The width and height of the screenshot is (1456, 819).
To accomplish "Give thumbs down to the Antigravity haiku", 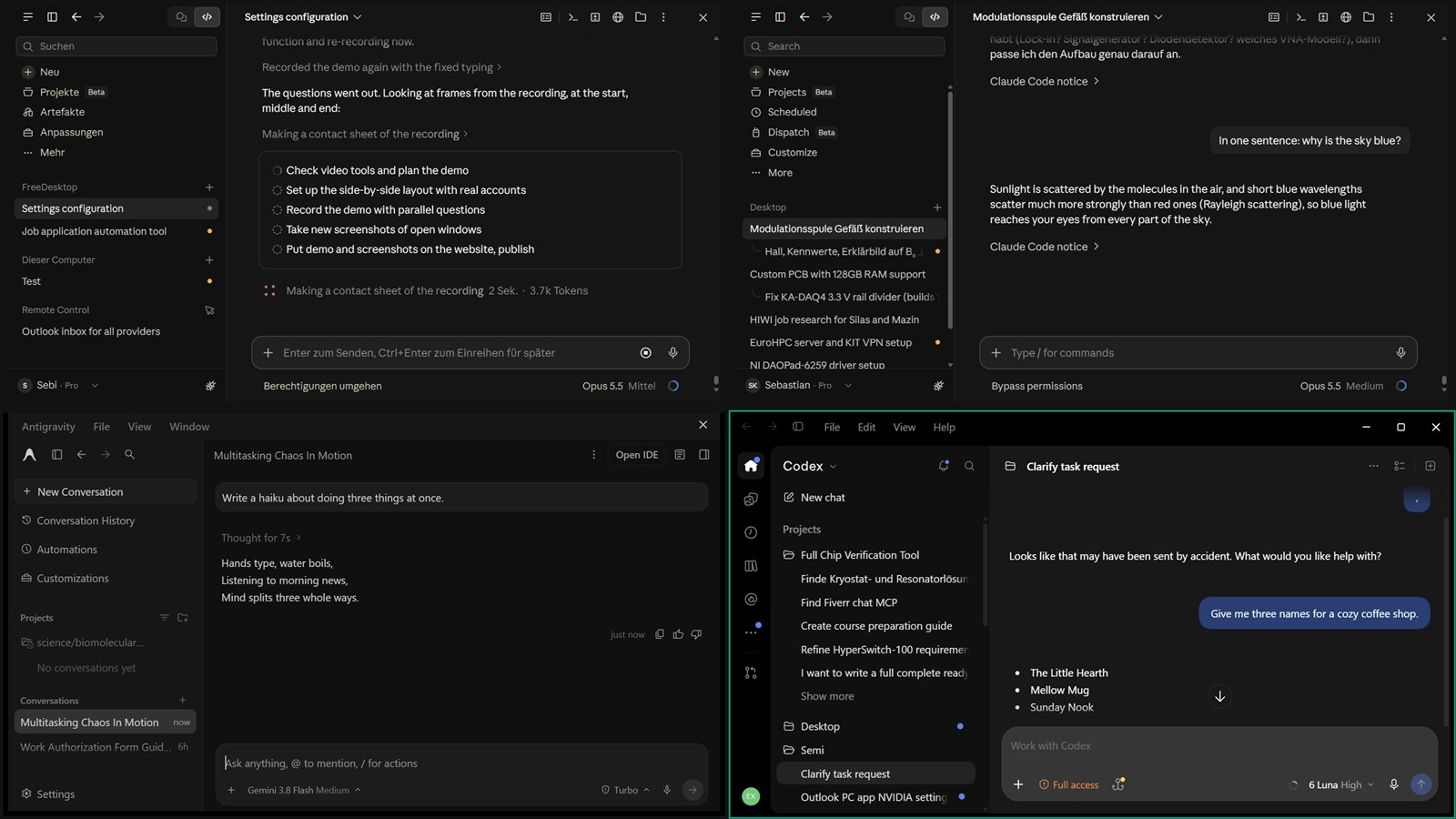I will pyautogui.click(x=696, y=634).
